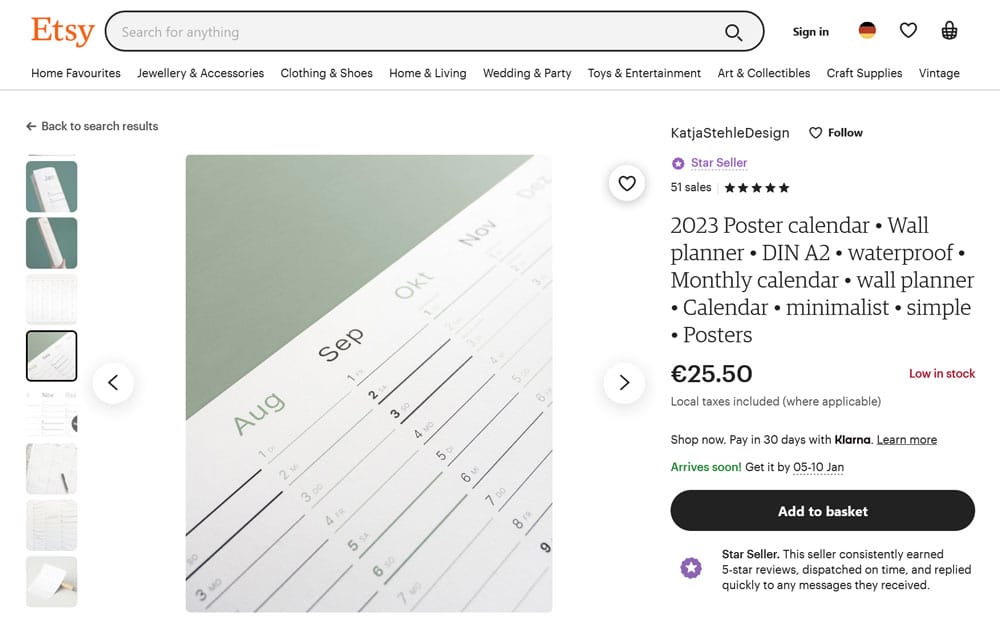Open the KatjaStehleDesign shop link
1000x631 pixels.
click(729, 133)
